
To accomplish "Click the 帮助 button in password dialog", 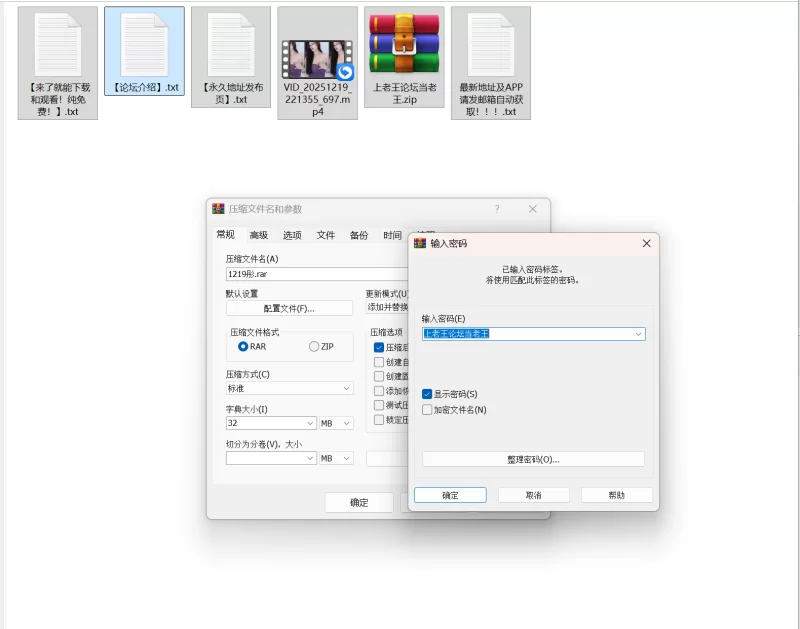I will point(616,495).
